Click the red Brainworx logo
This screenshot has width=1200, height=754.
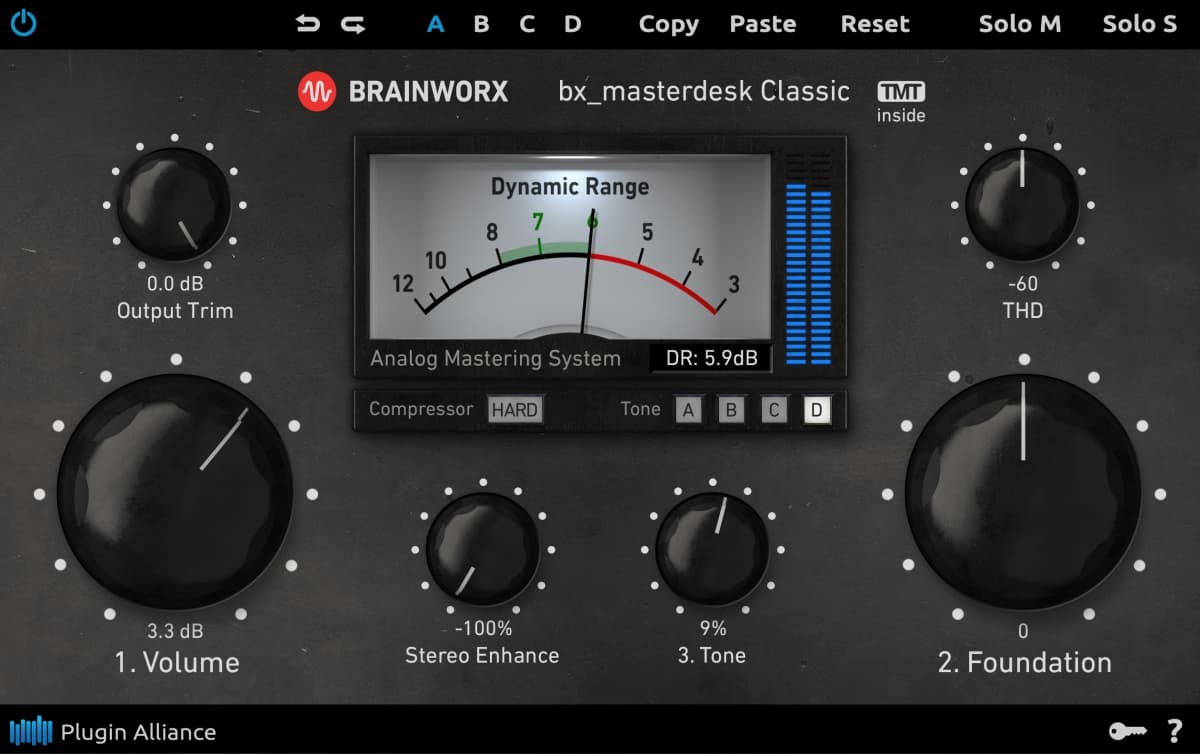(317, 92)
